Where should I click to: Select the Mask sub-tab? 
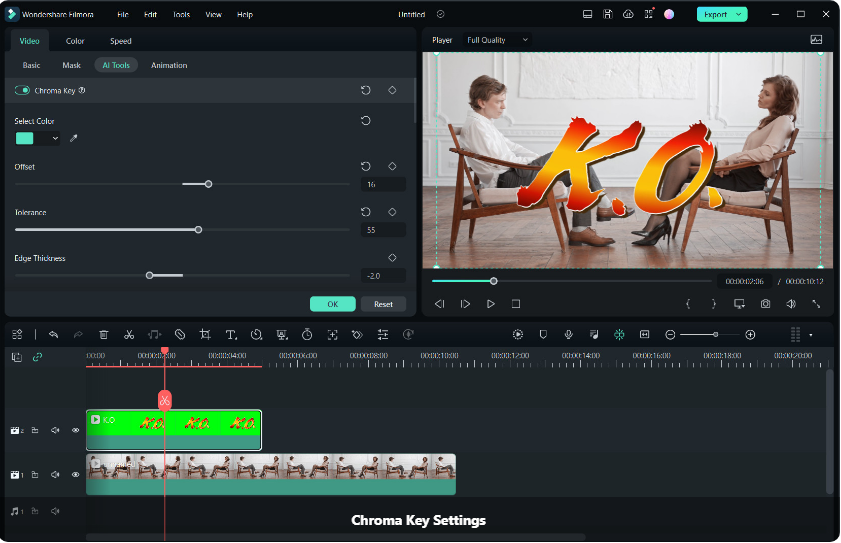pyautogui.click(x=71, y=65)
